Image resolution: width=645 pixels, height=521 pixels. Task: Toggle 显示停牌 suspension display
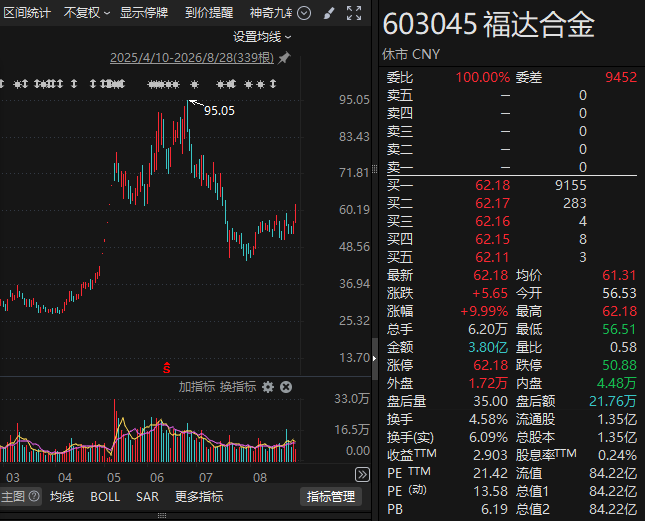[x=144, y=13]
